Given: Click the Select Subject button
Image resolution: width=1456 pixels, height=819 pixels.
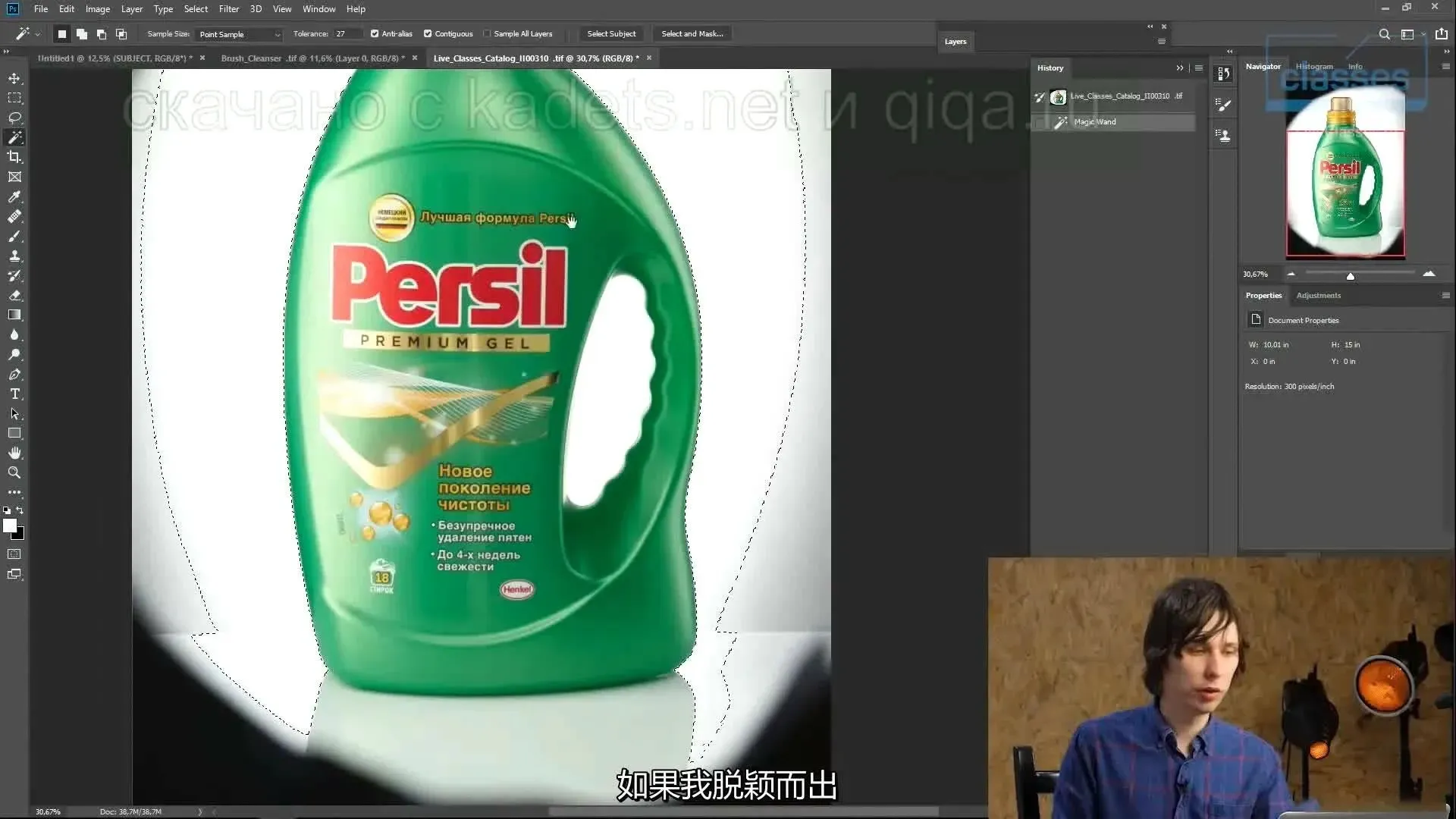Looking at the screenshot, I should (x=611, y=34).
